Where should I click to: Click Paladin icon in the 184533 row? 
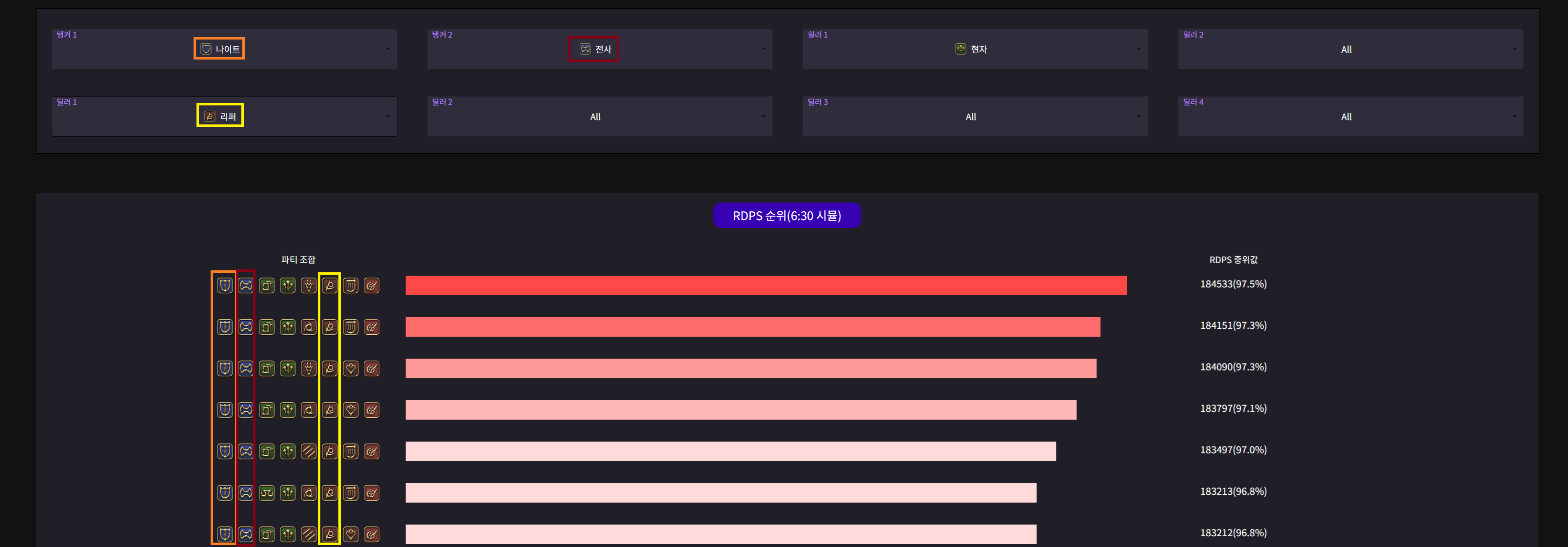pyautogui.click(x=225, y=285)
